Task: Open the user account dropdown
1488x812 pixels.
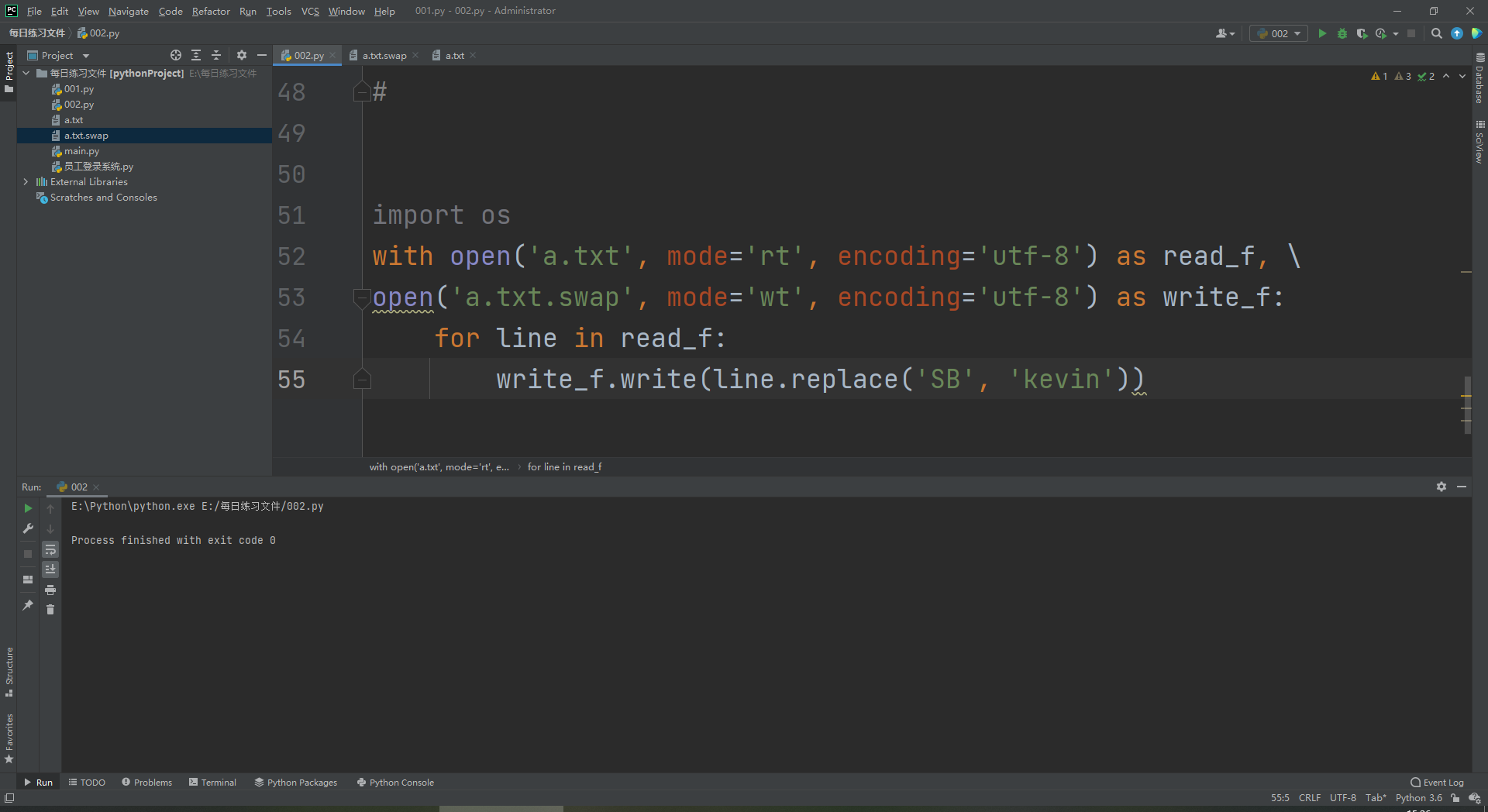Action: tap(1225, 33)
